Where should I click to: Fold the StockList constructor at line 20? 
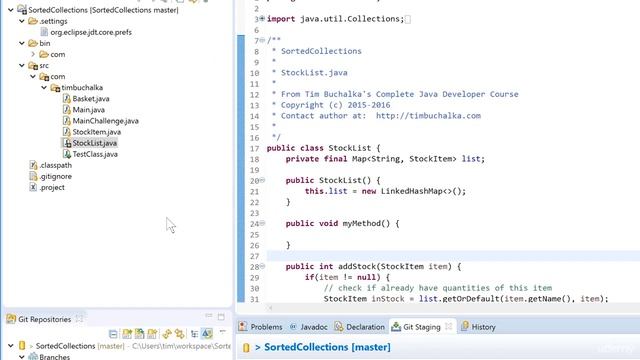262,180
